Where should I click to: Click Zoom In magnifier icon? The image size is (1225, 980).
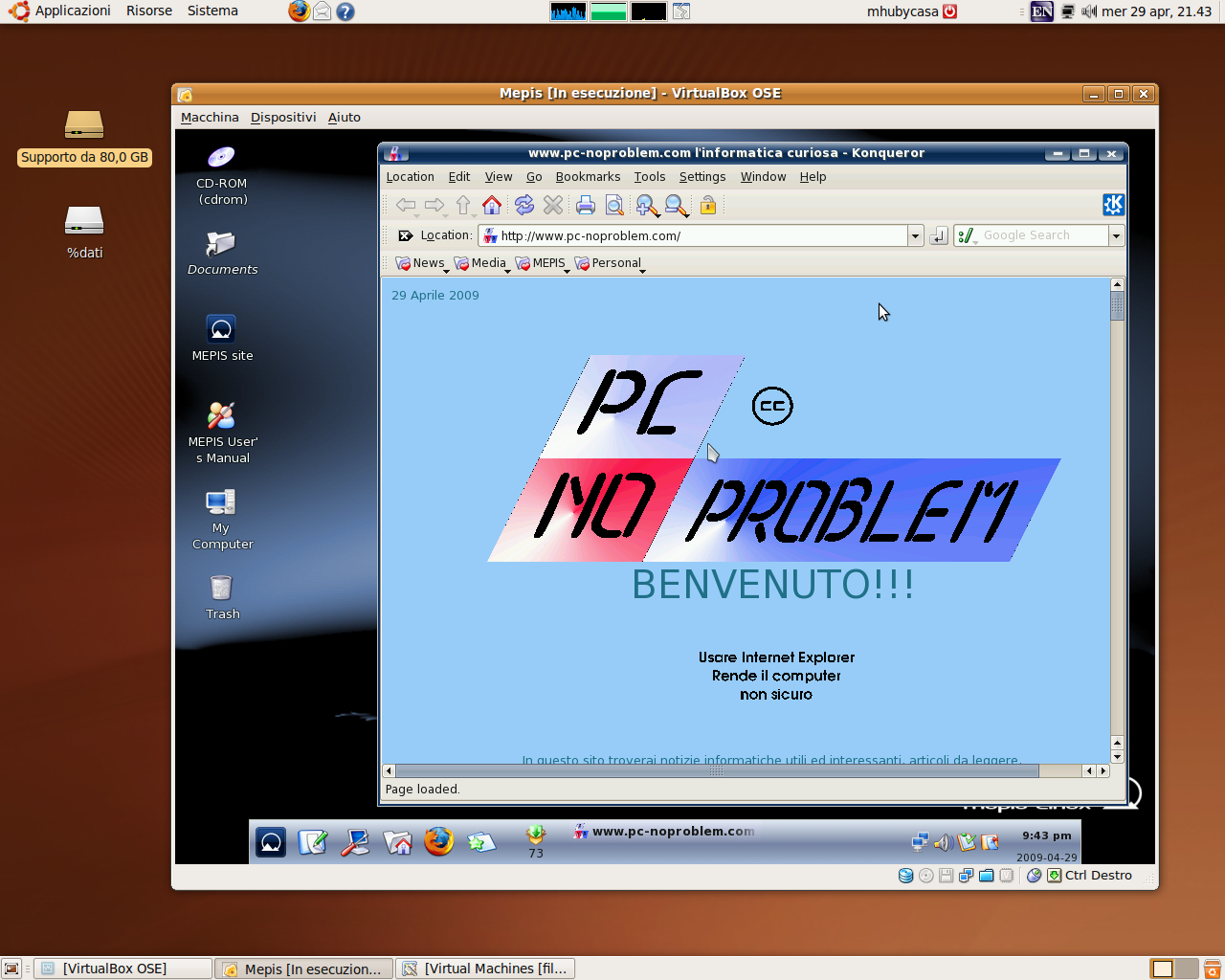coord(647,205)
